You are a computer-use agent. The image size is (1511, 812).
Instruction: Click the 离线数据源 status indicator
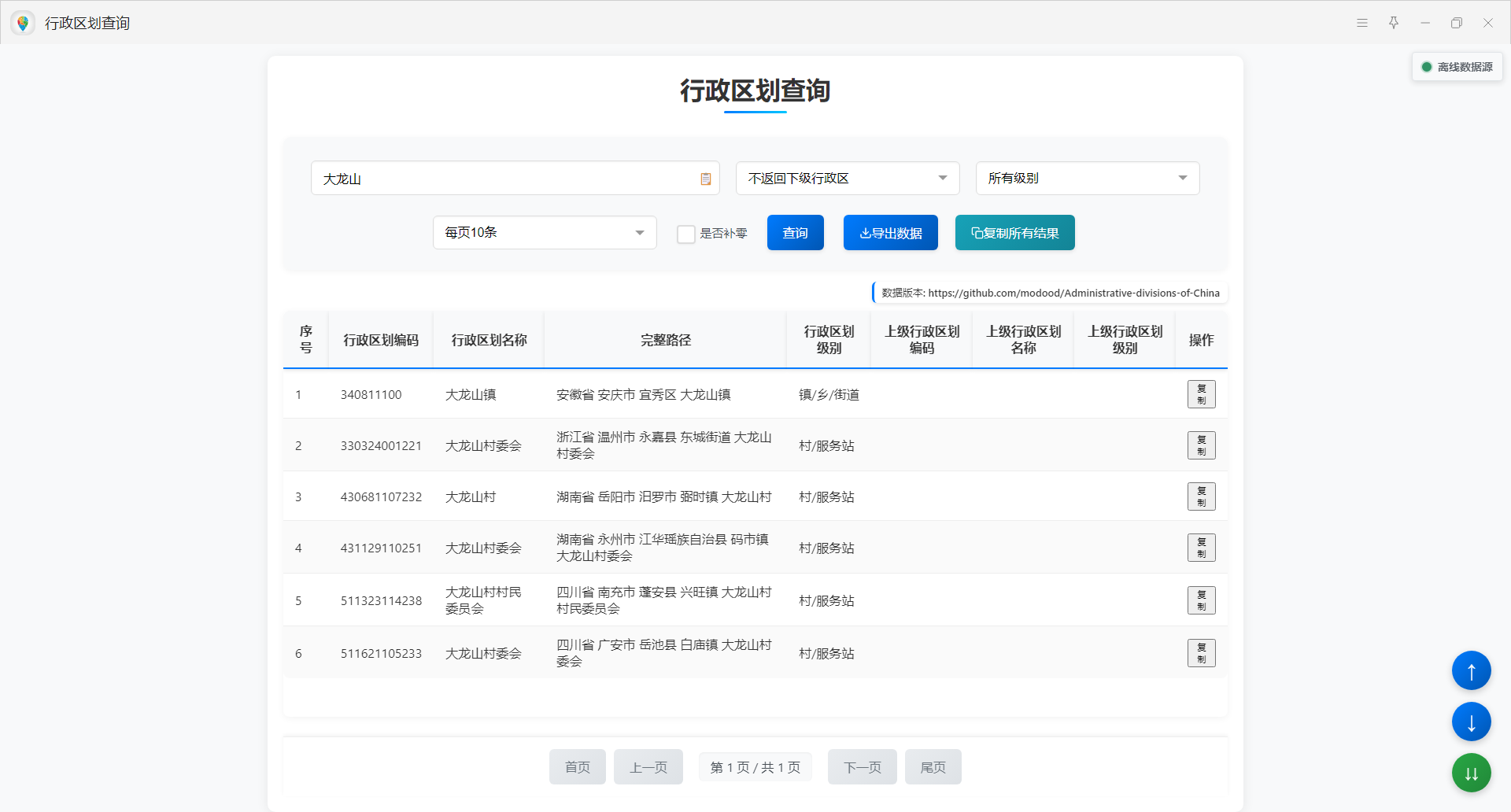click(1457, 67)
